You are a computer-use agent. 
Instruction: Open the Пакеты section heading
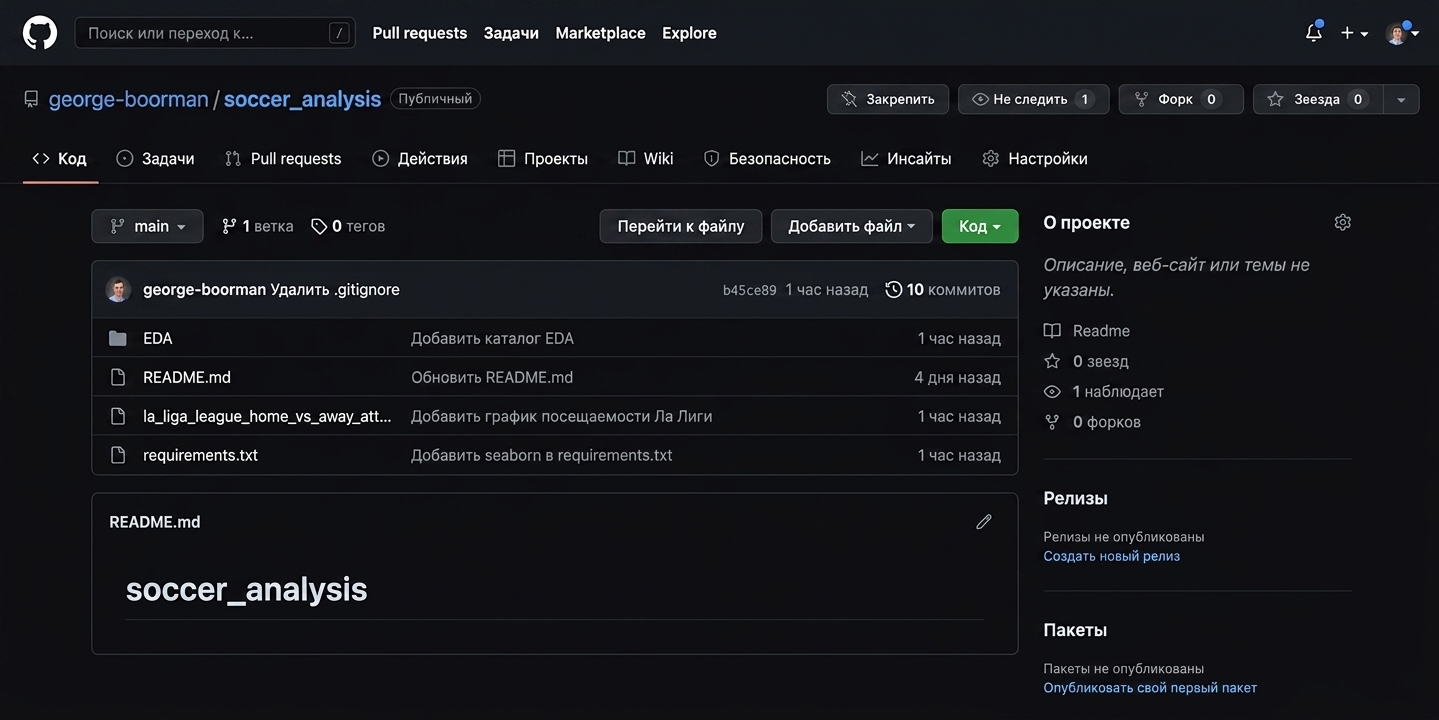pyautogui.click(x=1075, y=630)
